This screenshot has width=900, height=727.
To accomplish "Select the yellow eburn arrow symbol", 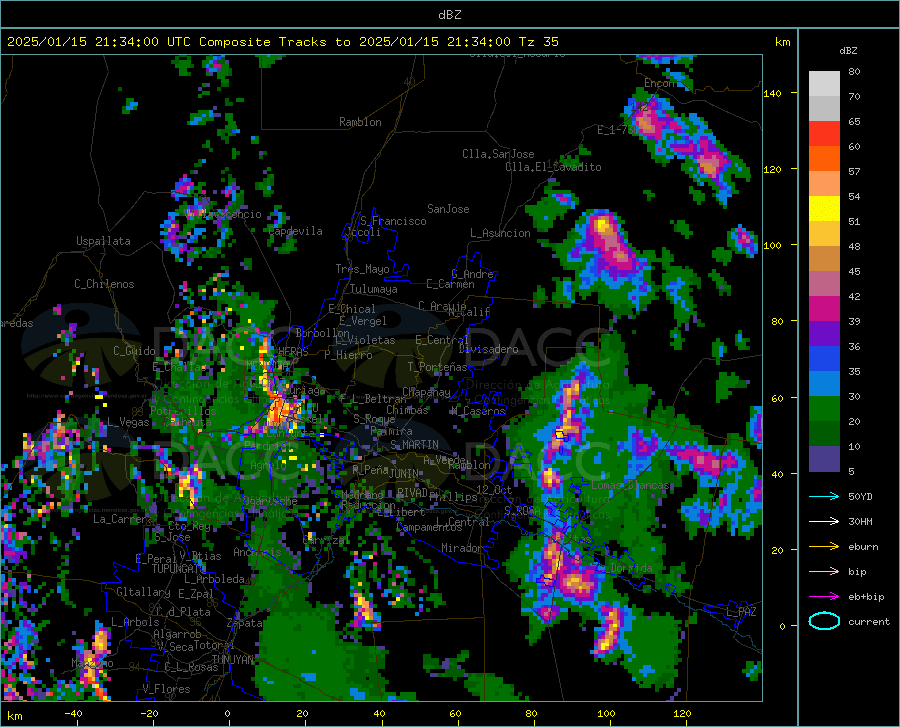I will [824, 546].
